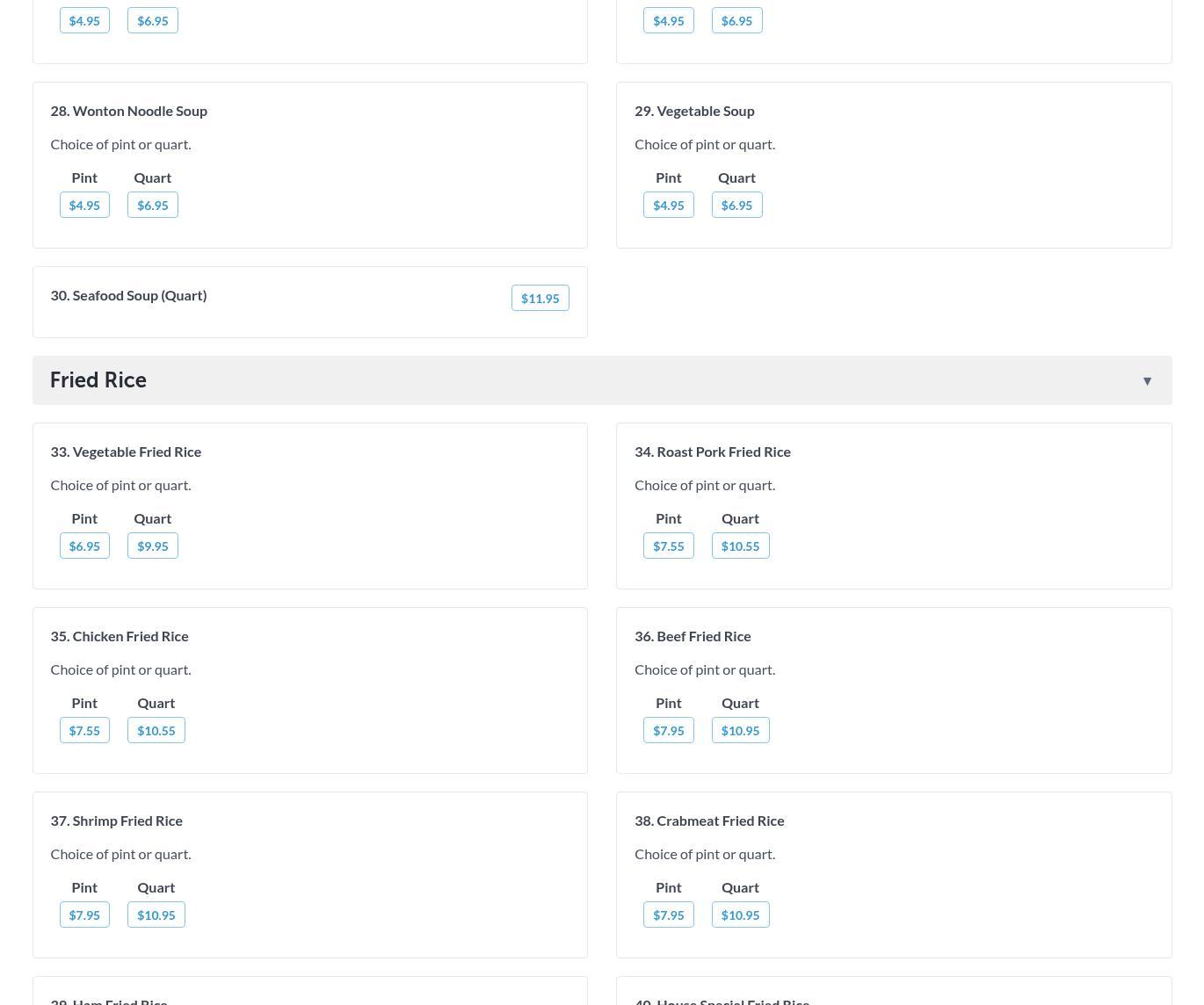Select Quart $9.95 Vegetable Fried Rice

[152, 546]
